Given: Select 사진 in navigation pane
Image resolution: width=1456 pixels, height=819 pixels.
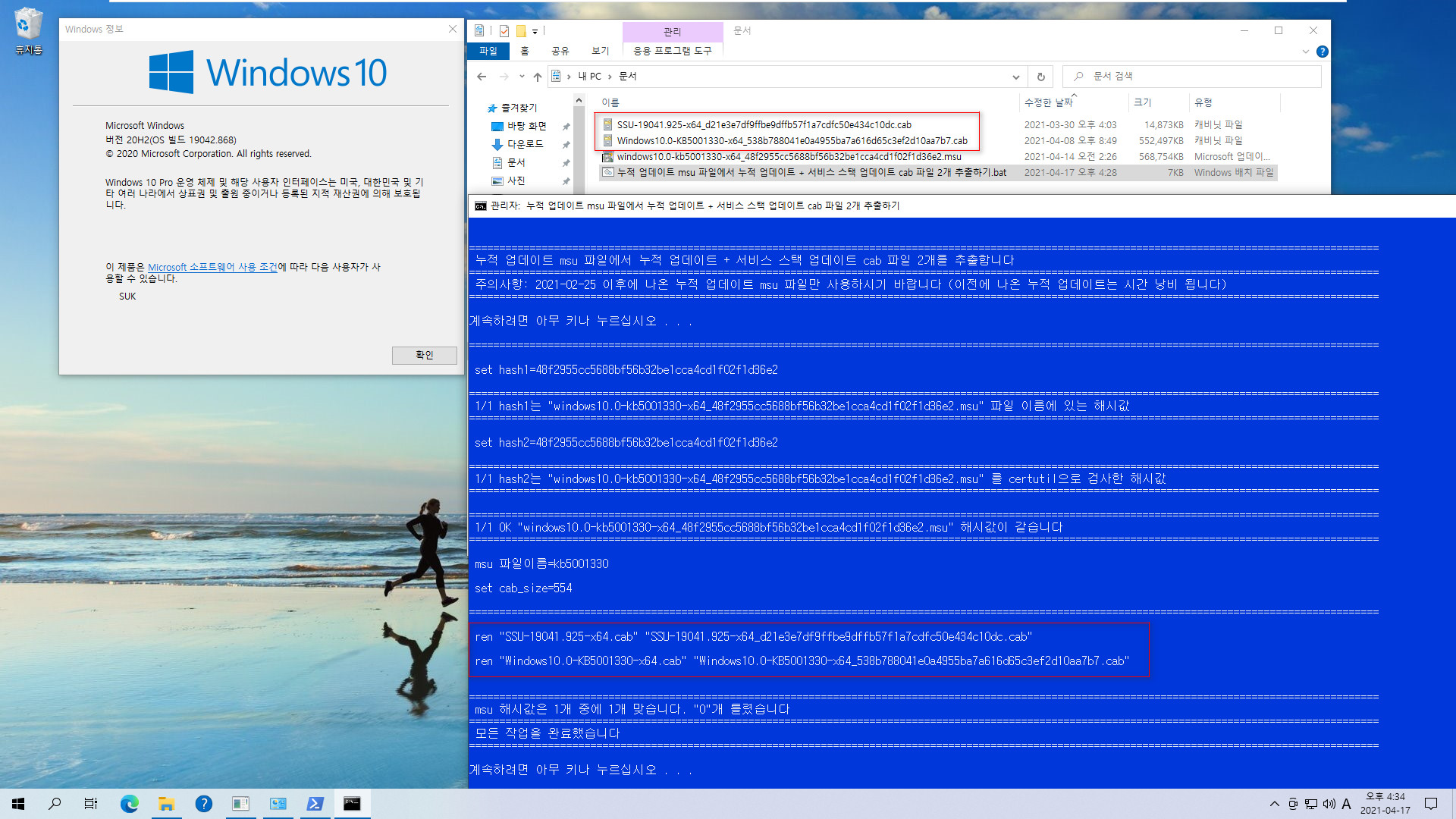Looking at the screenshot, I should pos(516,180).
